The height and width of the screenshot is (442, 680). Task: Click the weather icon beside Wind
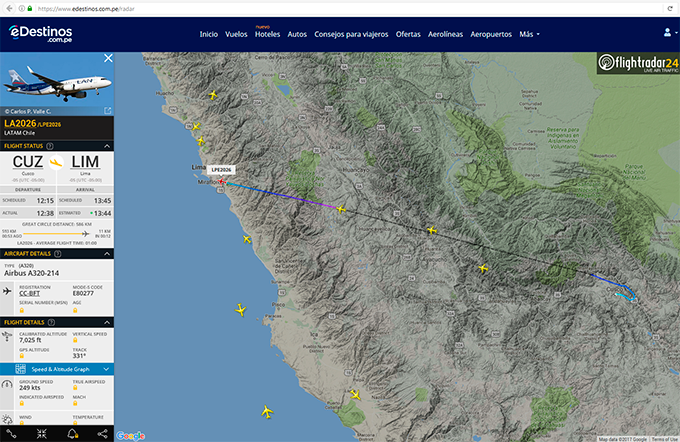[7, 419]
